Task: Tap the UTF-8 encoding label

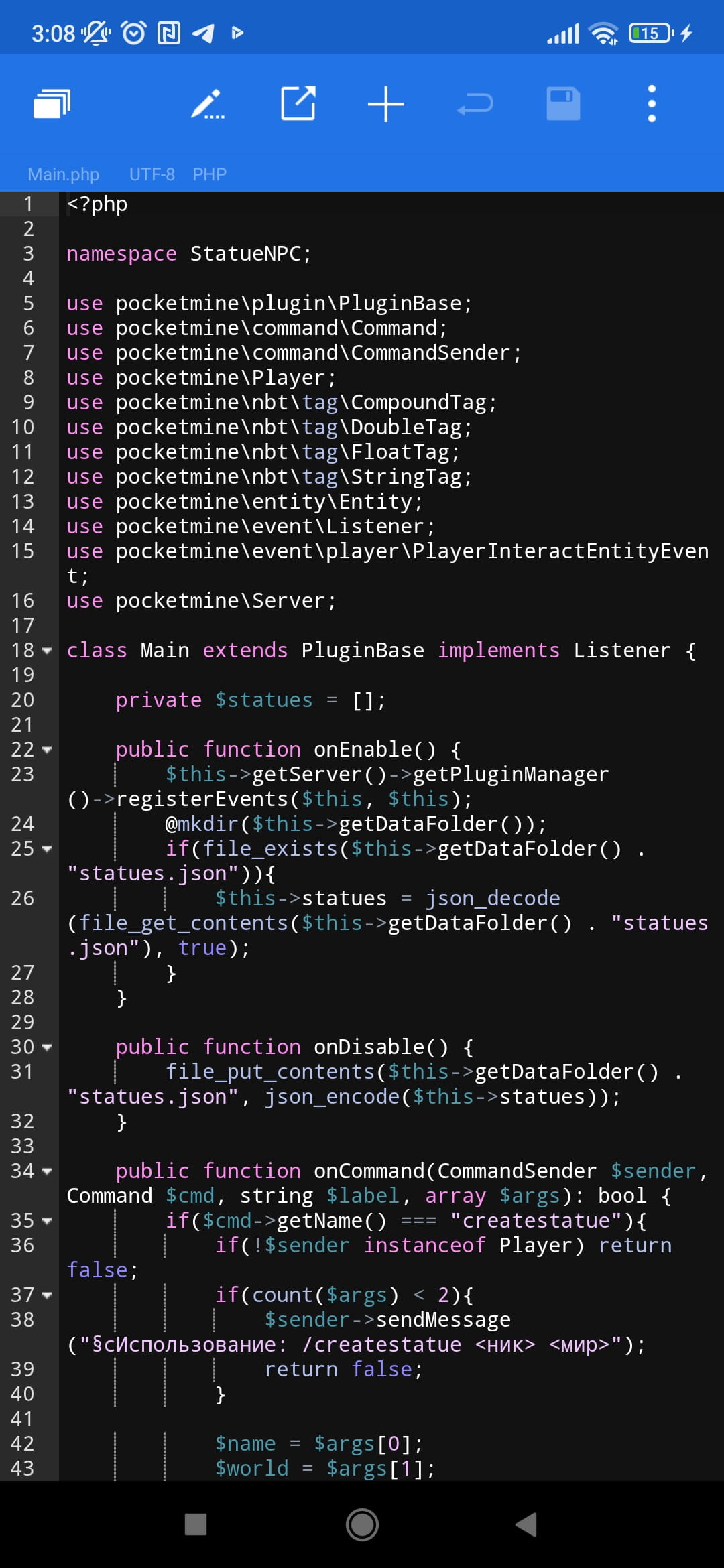Action: [x=152, y=174]
